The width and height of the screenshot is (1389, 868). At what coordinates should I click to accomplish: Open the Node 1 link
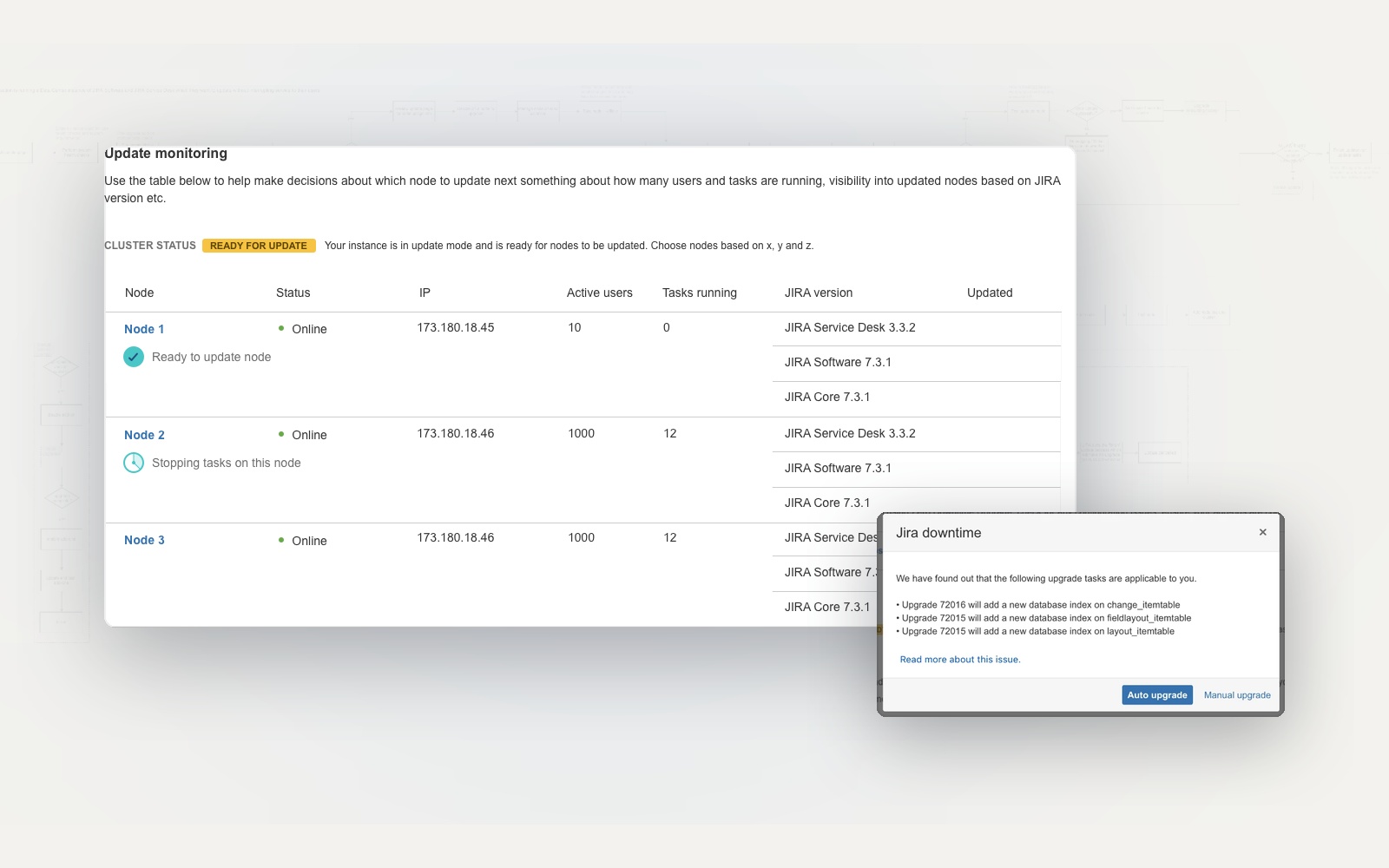[x=144, y=329]
